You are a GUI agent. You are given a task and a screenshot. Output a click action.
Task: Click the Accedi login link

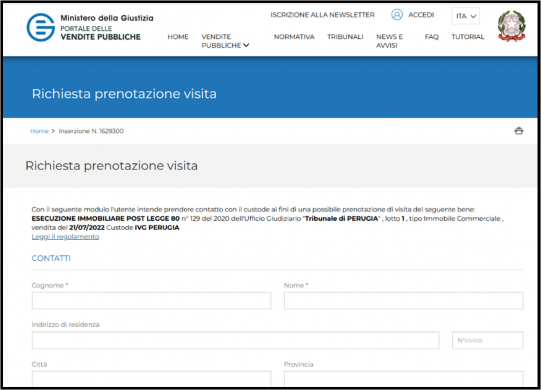click(421, 15)
